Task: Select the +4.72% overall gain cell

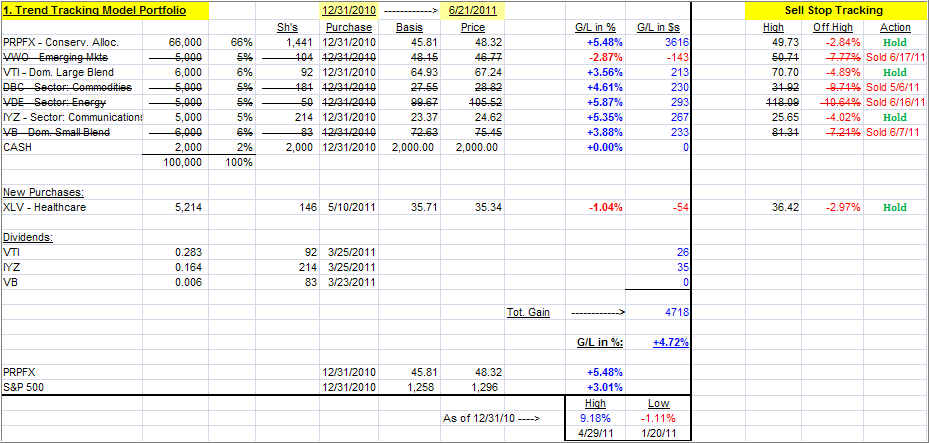Action: coord(671,342)
